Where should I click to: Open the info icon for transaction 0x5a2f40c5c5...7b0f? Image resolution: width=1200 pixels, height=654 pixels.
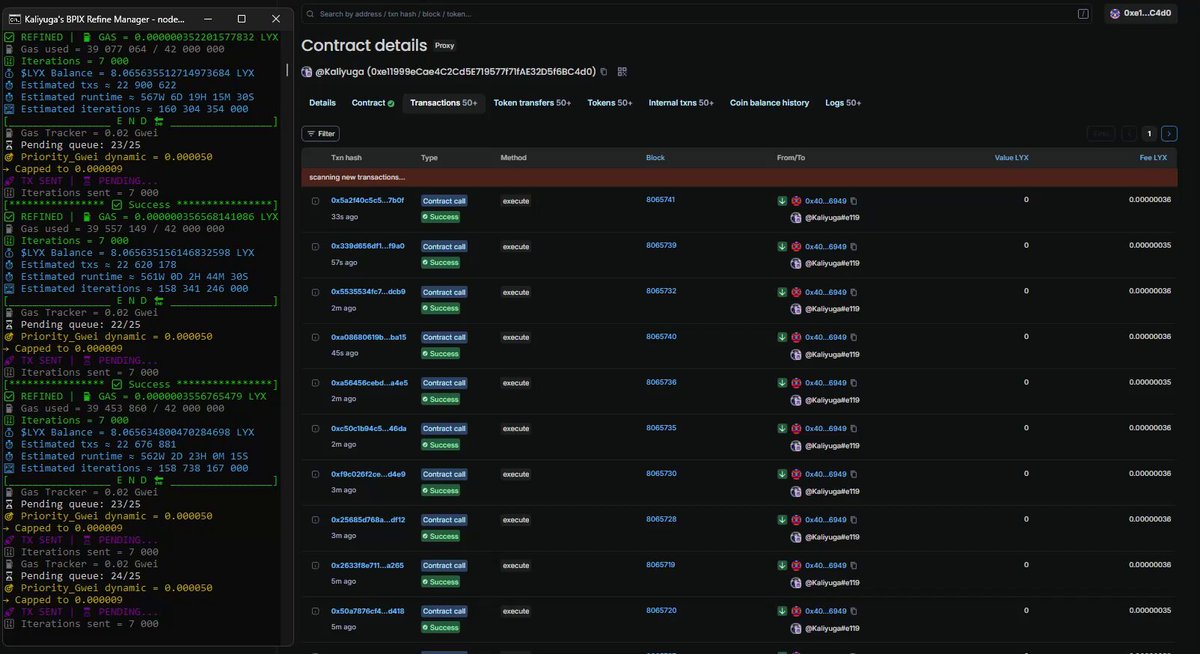click(x=315, y=201)
